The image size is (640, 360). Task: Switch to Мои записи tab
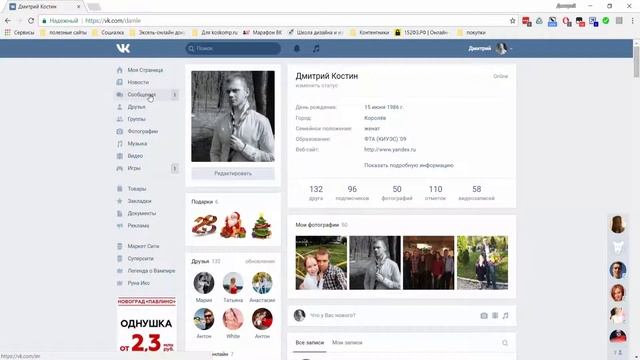click(347, 343)
